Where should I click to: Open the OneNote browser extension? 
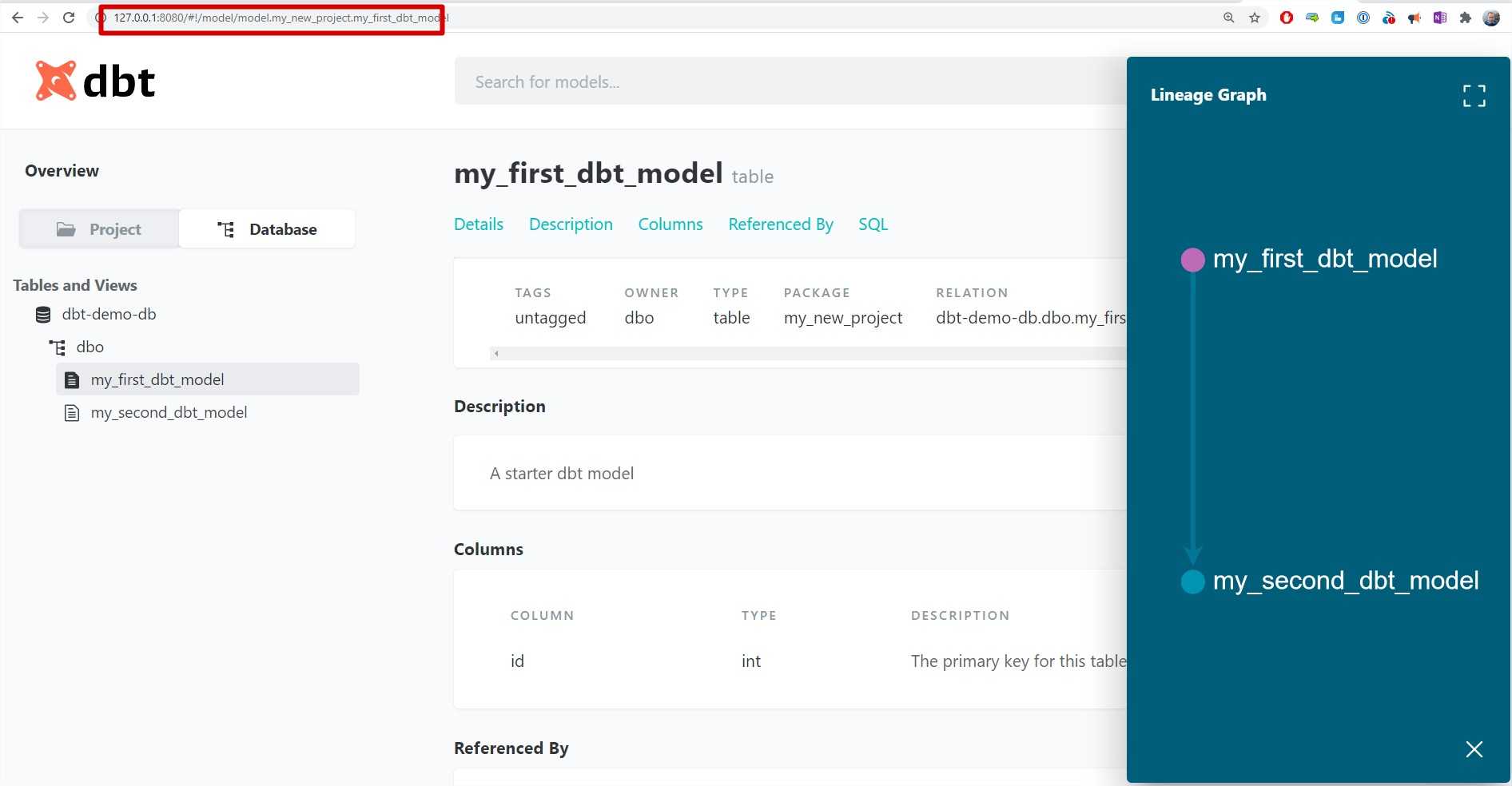(1439, 17)
